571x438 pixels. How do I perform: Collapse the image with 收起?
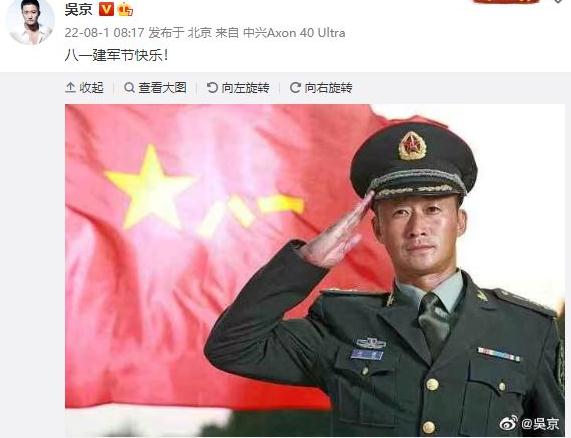[91, 88]
